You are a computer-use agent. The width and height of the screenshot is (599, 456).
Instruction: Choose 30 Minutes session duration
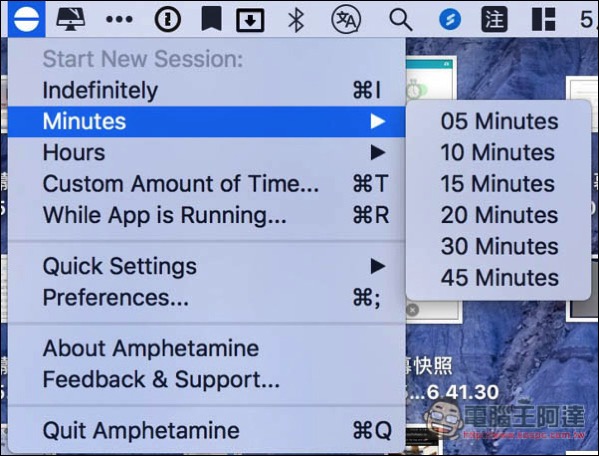click(499, 246)
